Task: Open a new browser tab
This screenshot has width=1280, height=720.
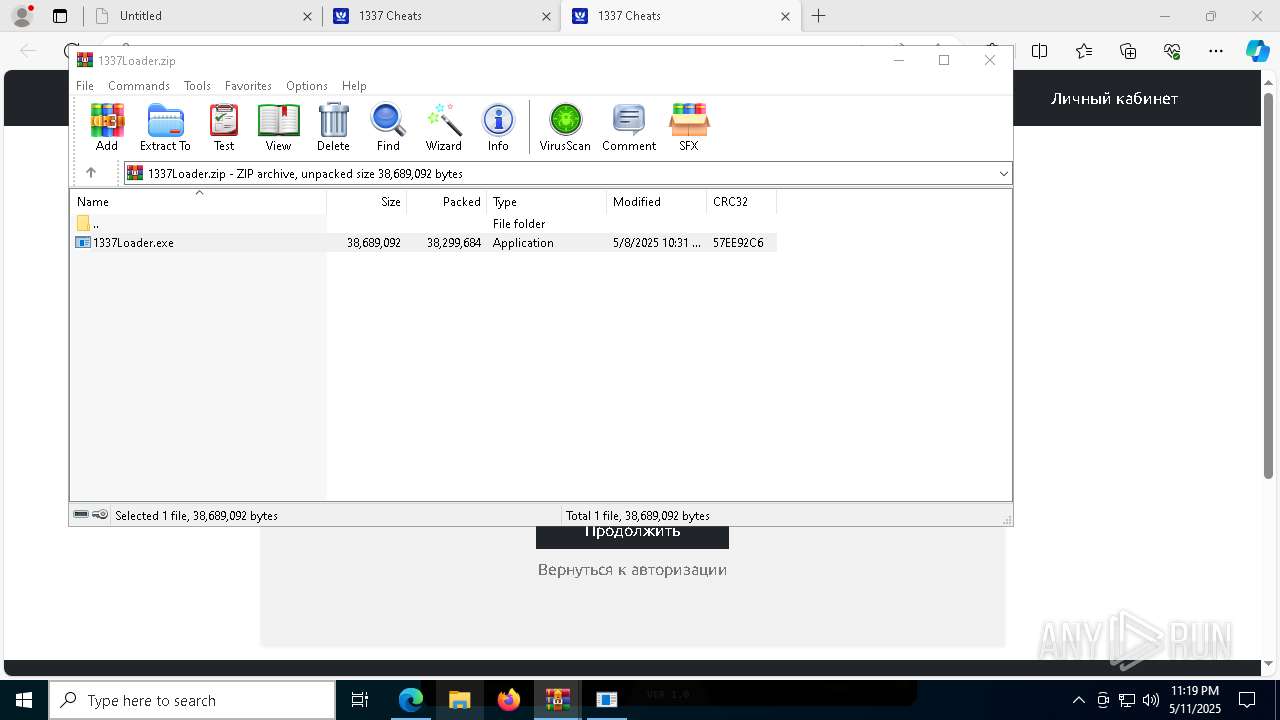Action: point(818,16)
